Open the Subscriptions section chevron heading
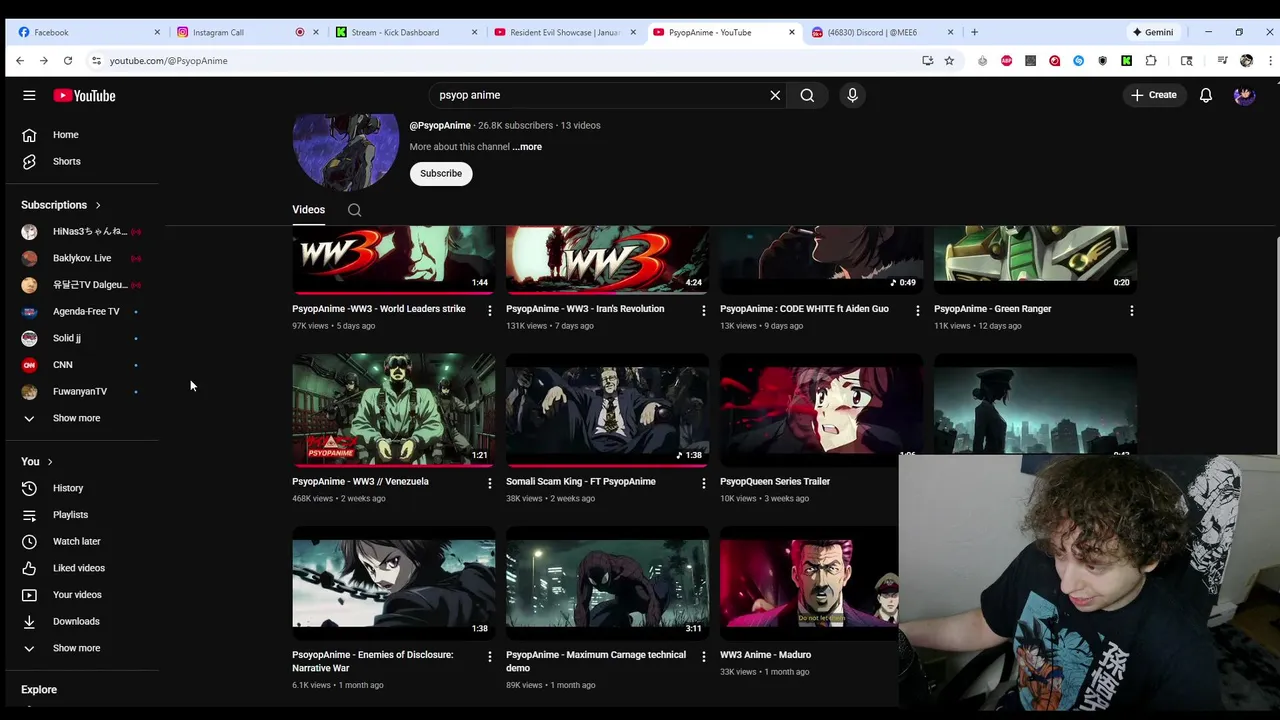The width and height of the screenshot is (1280, 720). (61, 205)
